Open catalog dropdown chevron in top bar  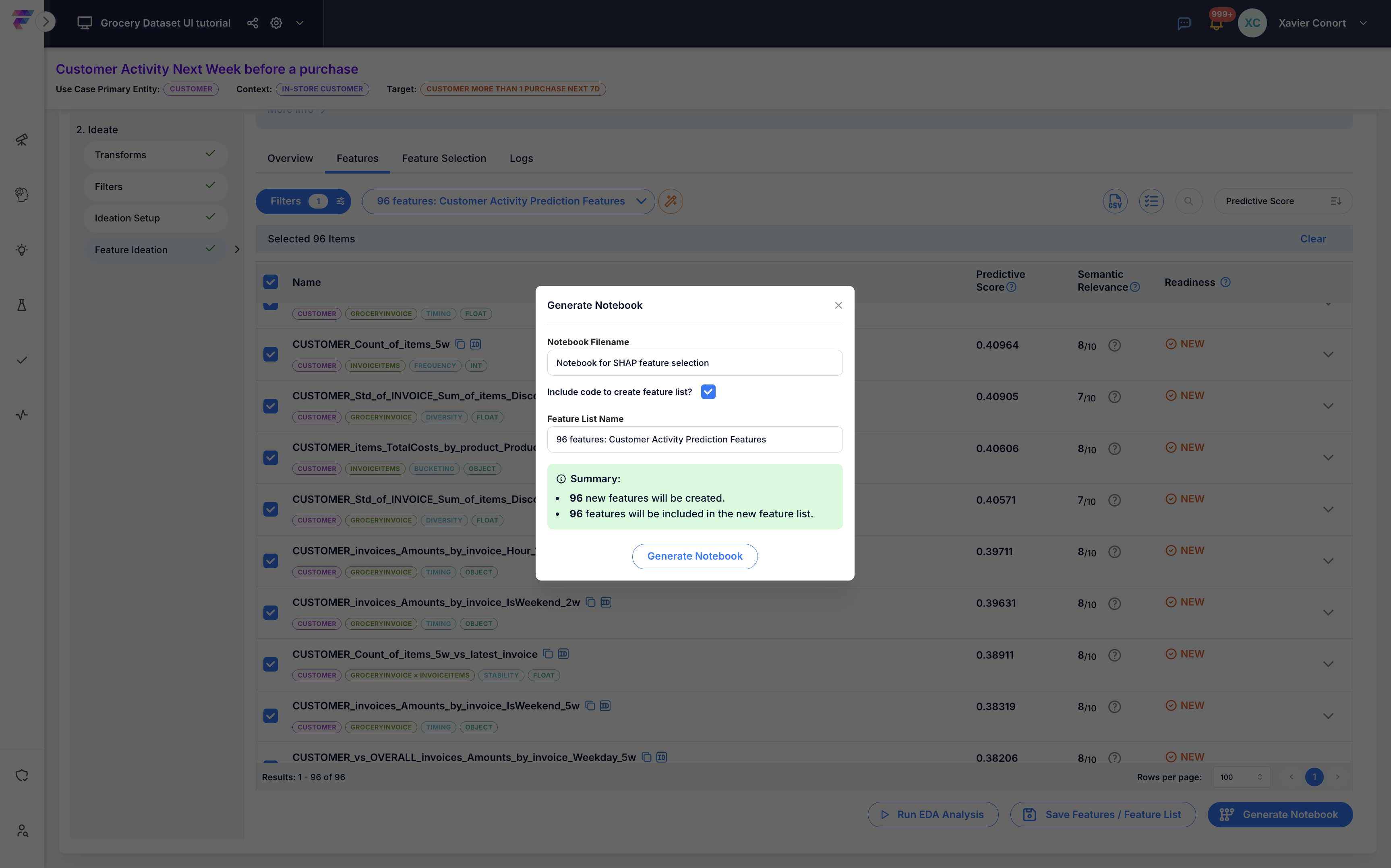tap(300, 23)
